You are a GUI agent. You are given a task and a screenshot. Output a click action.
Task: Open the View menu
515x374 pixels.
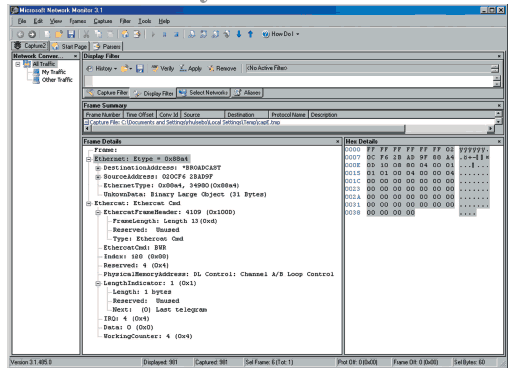click(56, 21)
